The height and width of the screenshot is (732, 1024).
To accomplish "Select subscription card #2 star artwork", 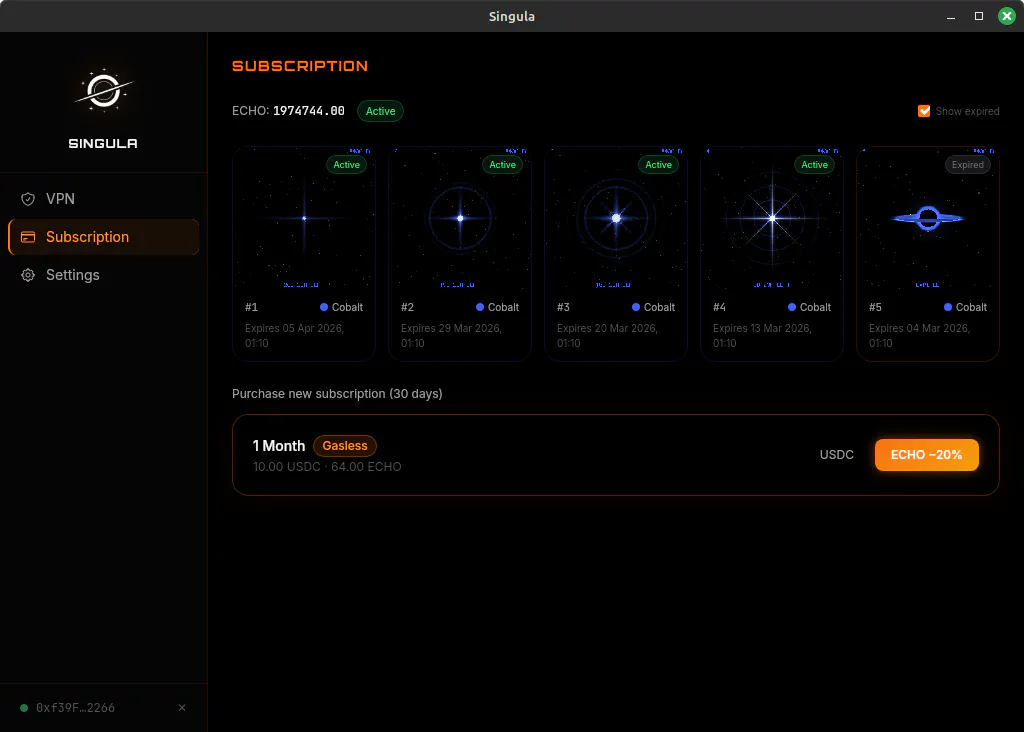I will pyautogui.click(x=460, y=218).
